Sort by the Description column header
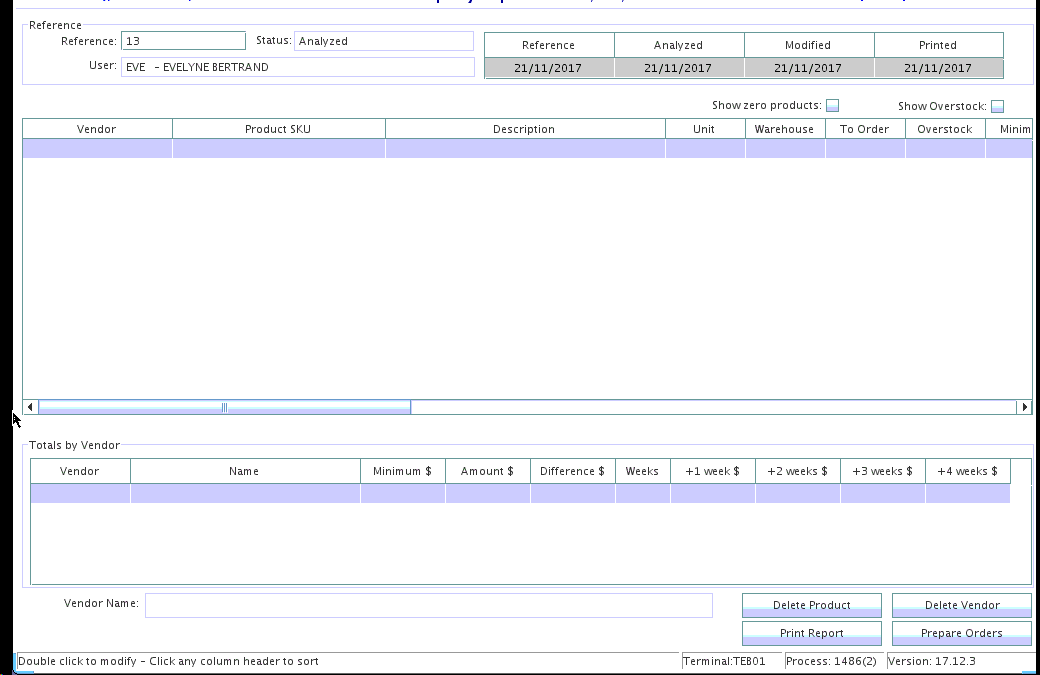This screenshot has width=1040, height=675. pyautogui.click(x=524, y=129)
